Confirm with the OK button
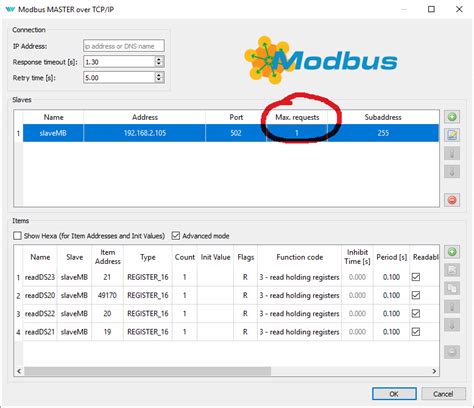474x408 pixels. pyautogui.click(x=394, y=394)
